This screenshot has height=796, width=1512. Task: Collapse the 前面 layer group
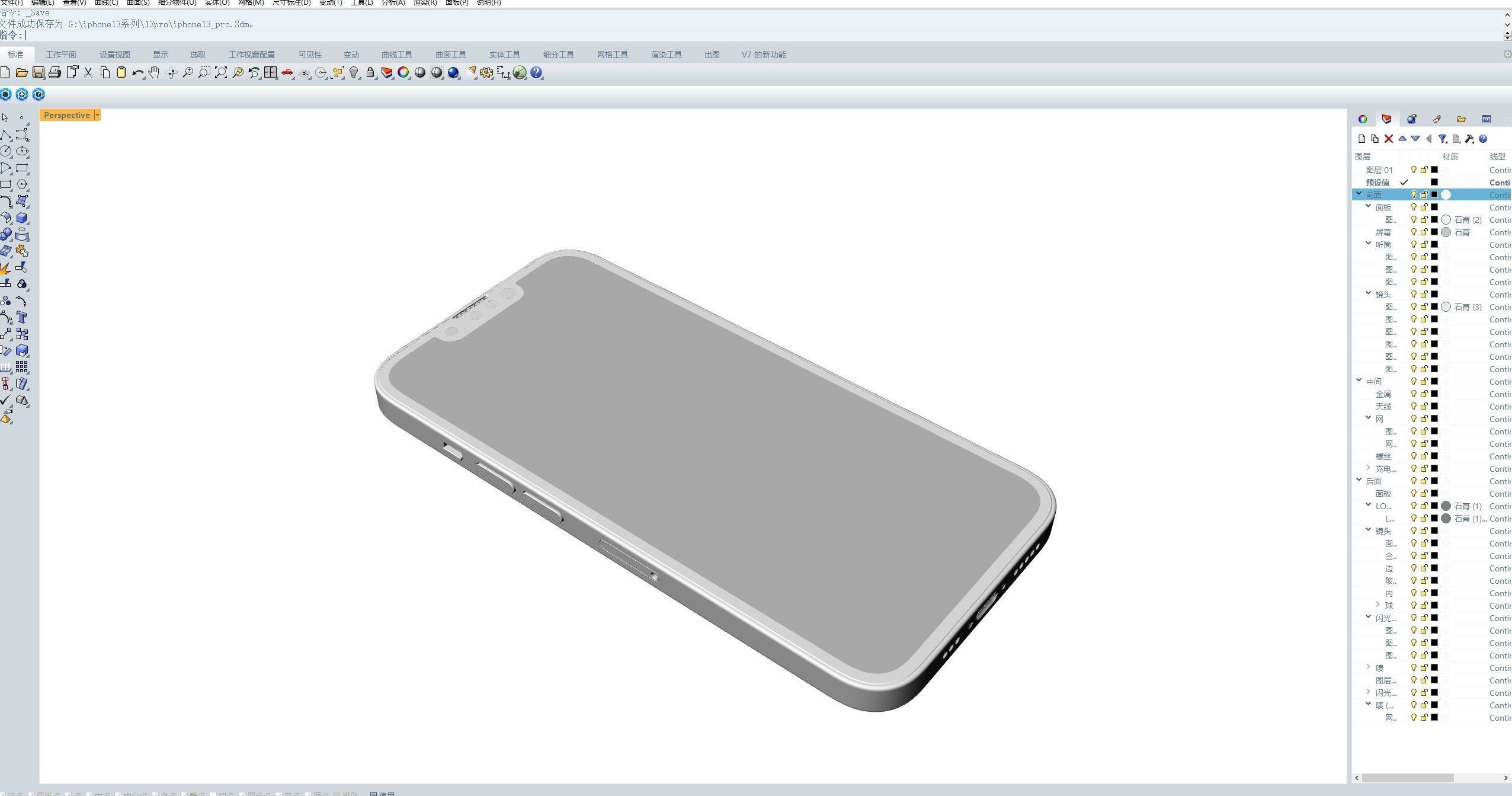coord(1359,194)
